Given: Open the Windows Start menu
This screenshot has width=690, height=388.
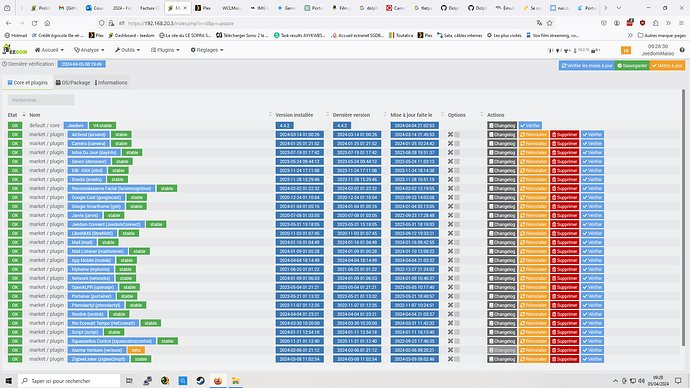Looking at the screenshot, I should point(8,381).
